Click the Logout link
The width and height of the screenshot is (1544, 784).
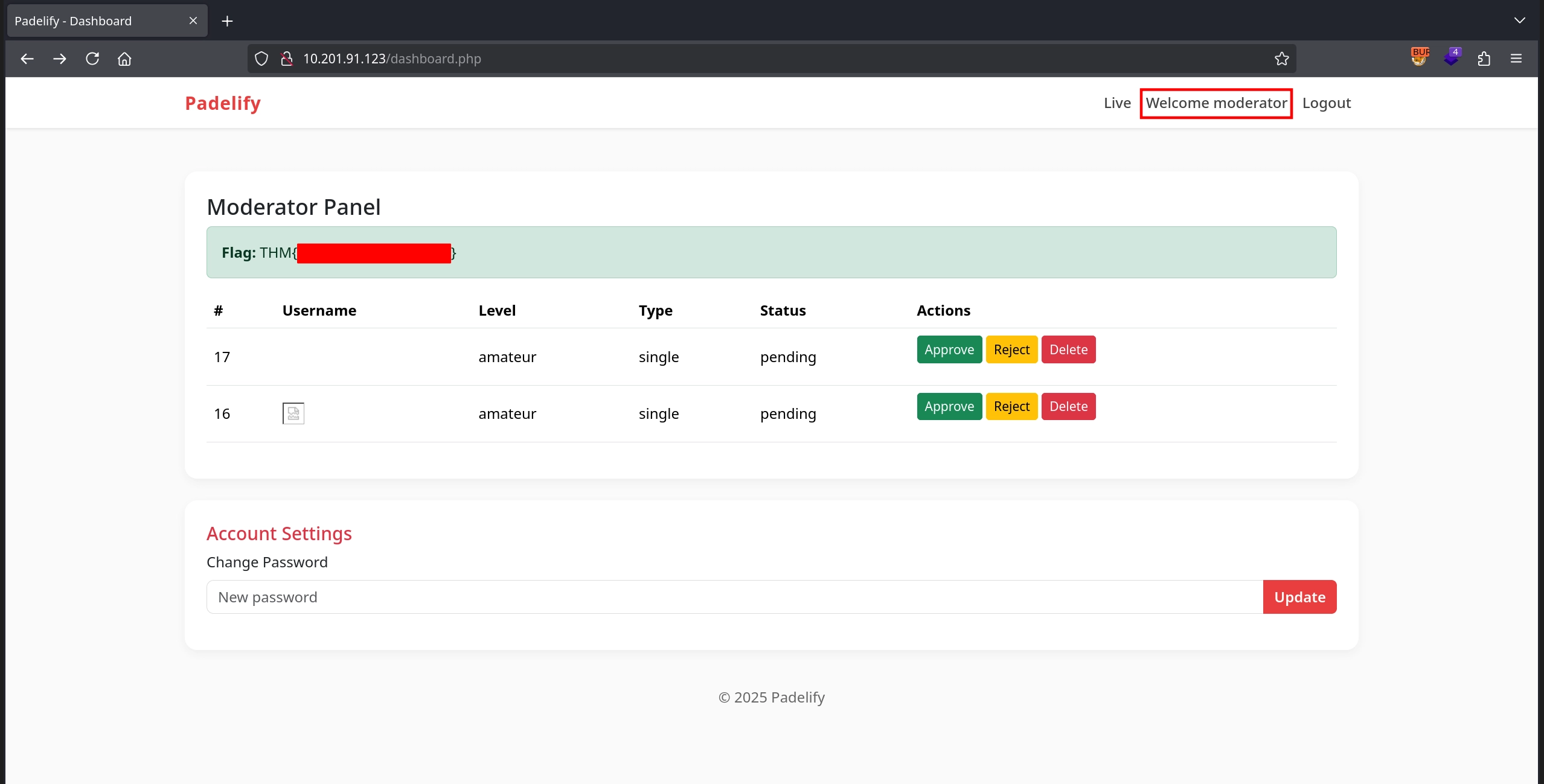[1326, 103]
